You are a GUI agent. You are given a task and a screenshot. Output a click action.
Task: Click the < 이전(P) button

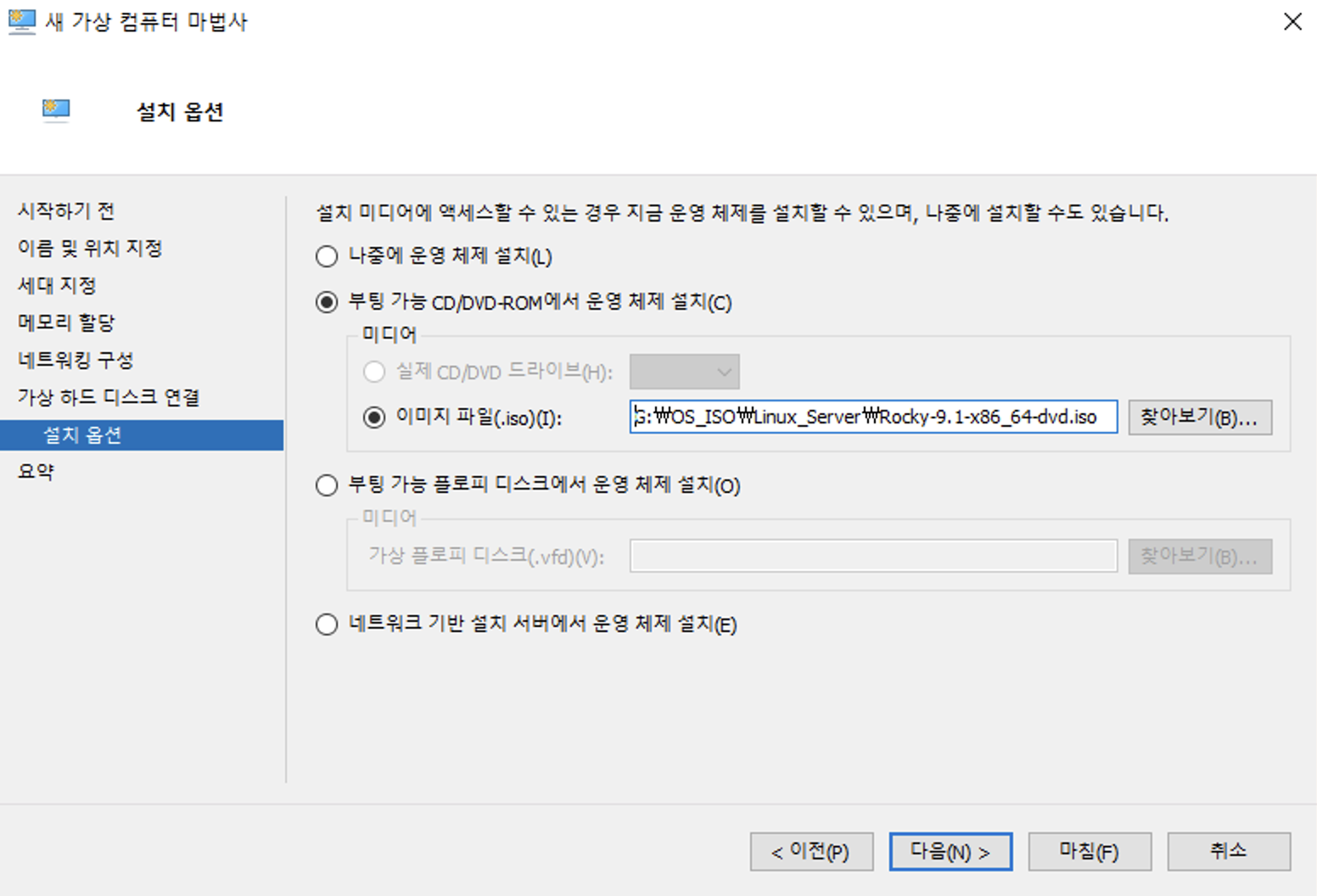(x=811, y=851)
